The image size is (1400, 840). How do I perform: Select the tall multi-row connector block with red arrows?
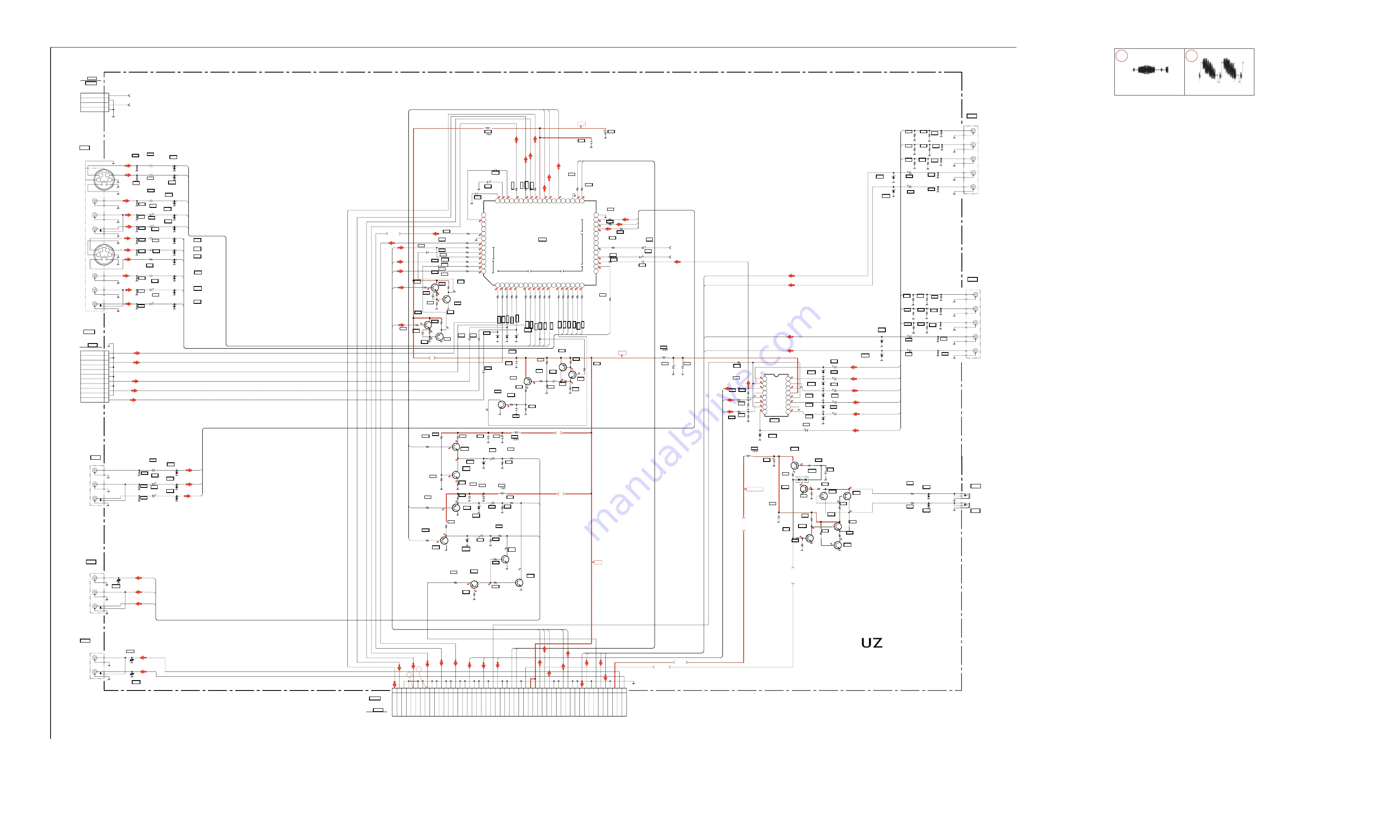(95, 376)
